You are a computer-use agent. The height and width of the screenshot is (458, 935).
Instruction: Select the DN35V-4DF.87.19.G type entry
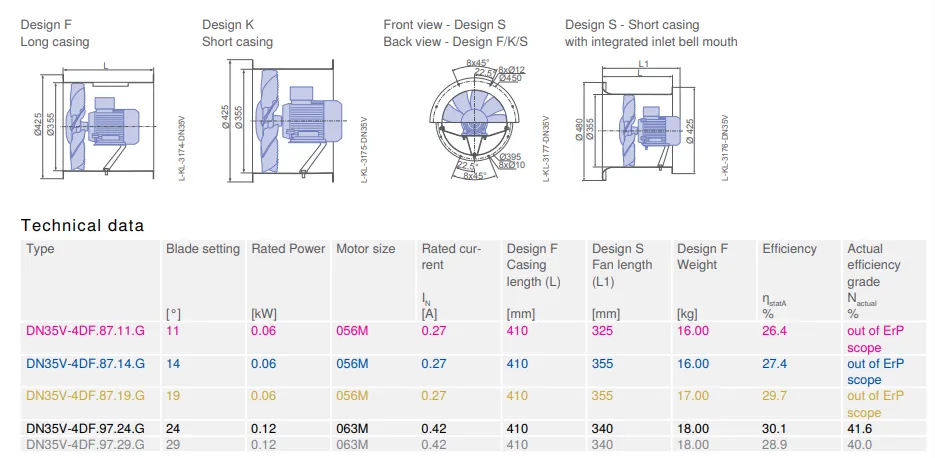[85, 395]
